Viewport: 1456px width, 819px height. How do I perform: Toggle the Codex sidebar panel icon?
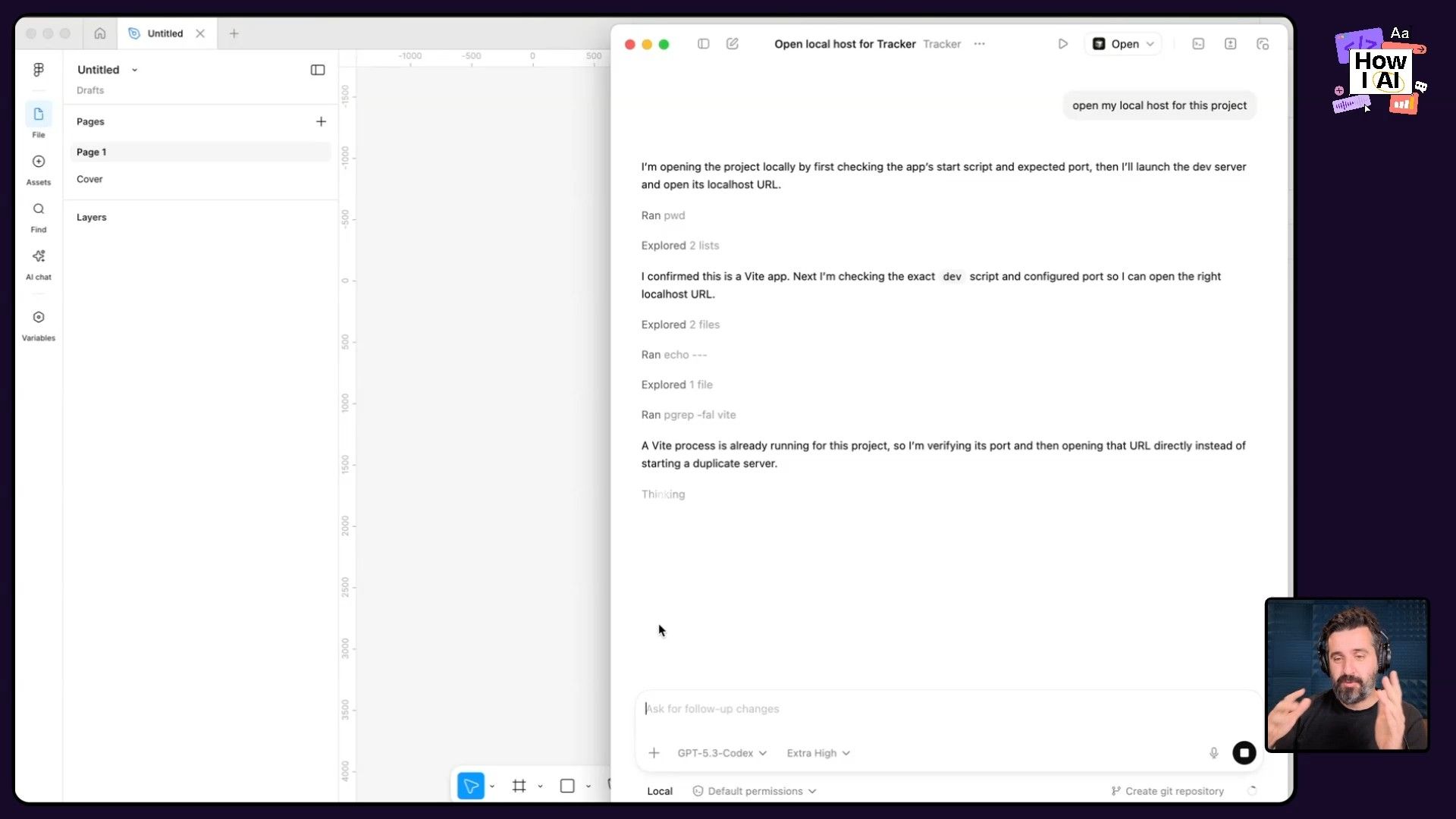pos(703,44)
